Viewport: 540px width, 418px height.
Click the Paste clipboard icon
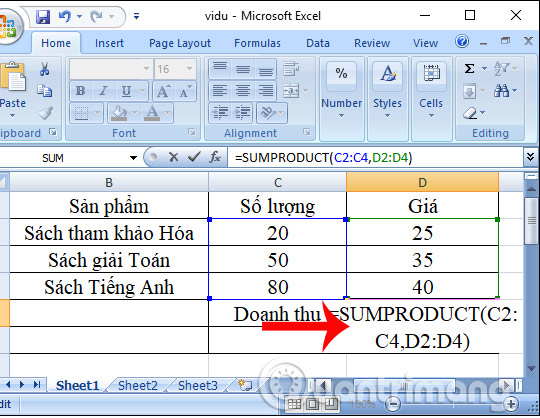pyautogui.click(x=13, y=76)
